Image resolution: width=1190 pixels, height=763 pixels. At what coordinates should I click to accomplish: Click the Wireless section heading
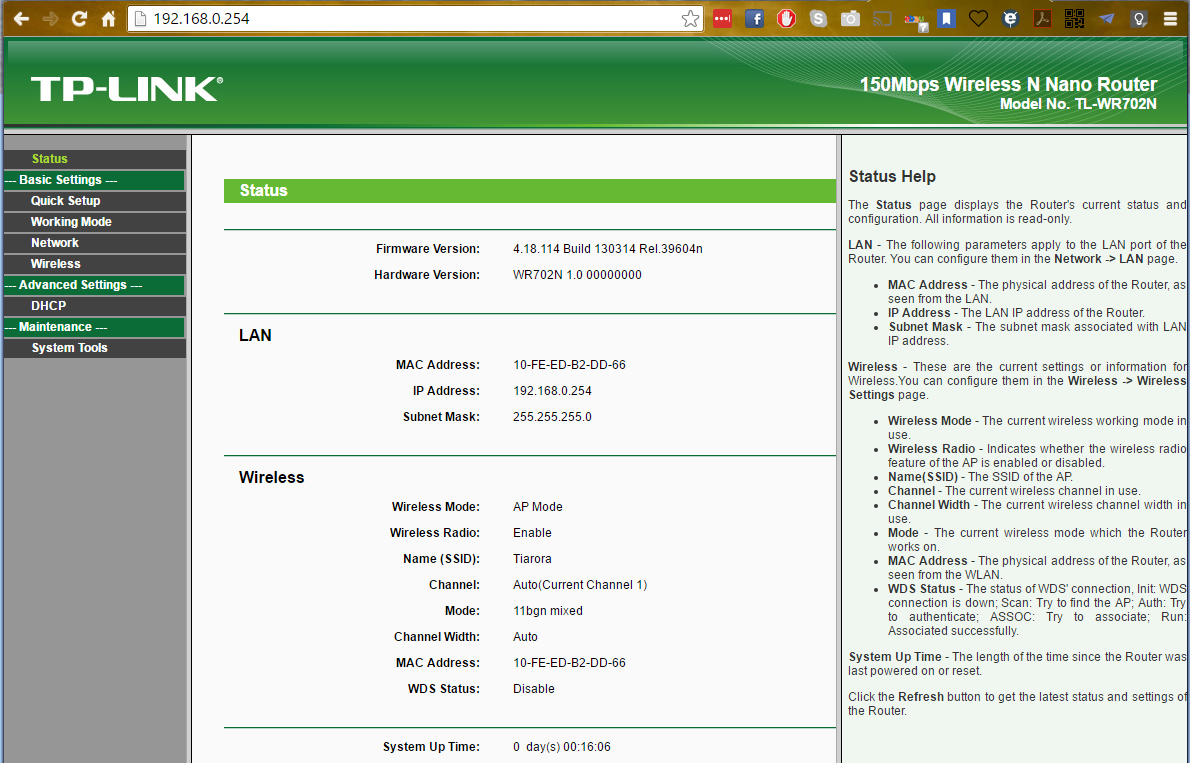click(272, 478)
